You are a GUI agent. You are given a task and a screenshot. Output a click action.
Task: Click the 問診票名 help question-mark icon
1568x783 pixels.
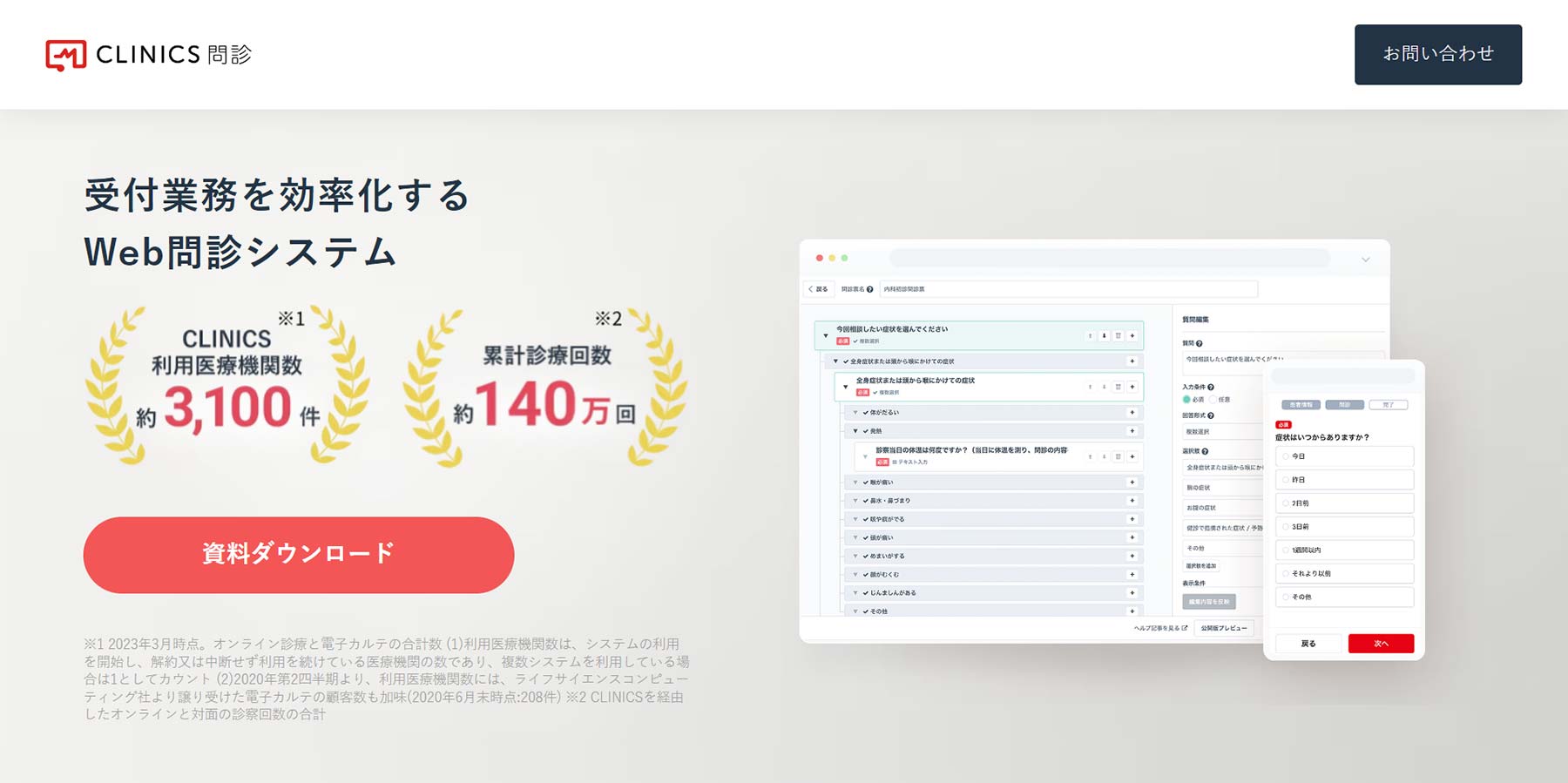coord(869,289)
